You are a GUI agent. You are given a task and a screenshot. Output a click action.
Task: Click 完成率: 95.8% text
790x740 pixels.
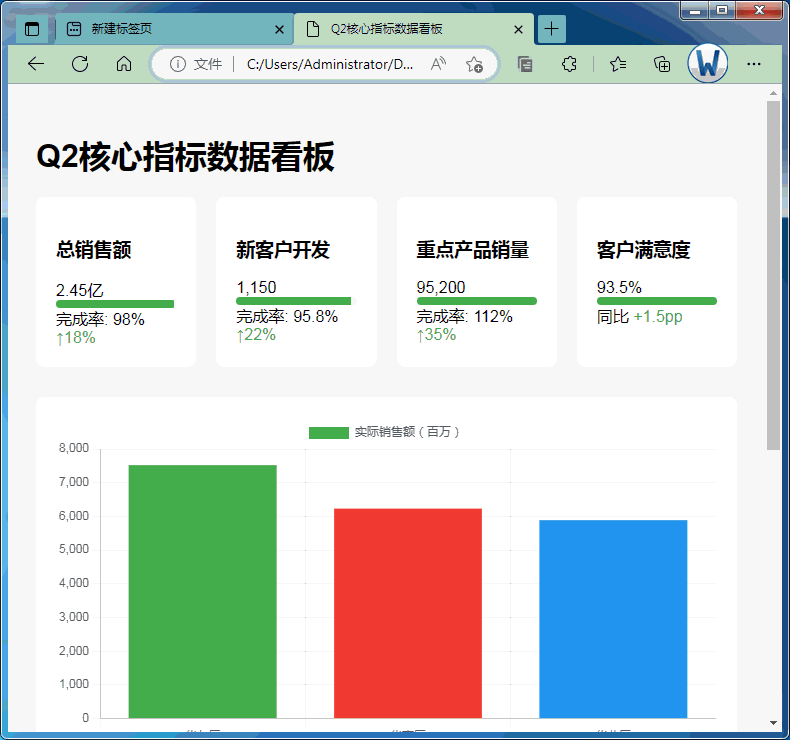(287, 316)
